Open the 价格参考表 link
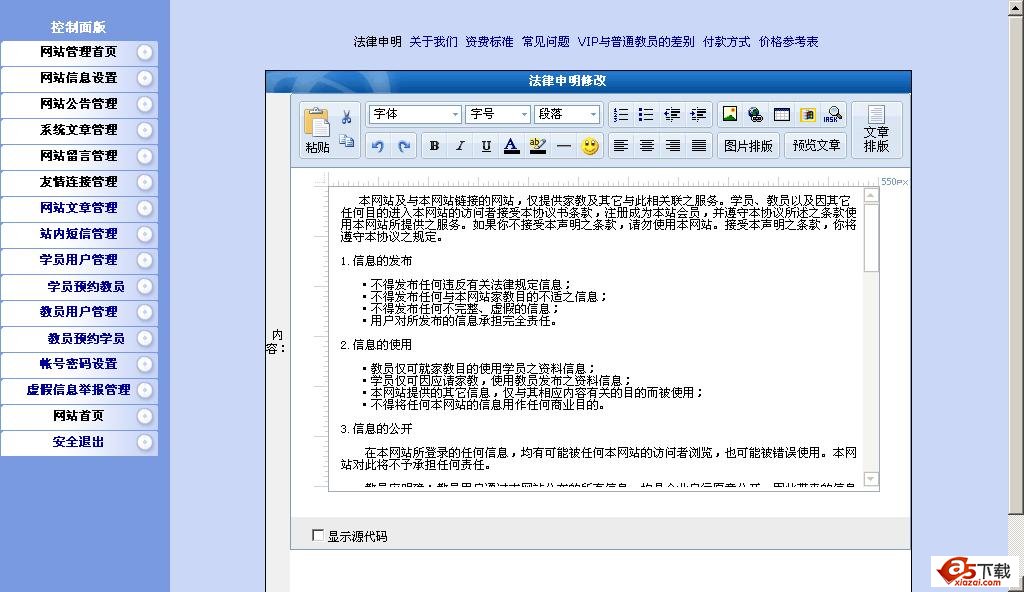Image resolution: width=1024 pixels, height=592 pixels. click(x=788, y=42)
